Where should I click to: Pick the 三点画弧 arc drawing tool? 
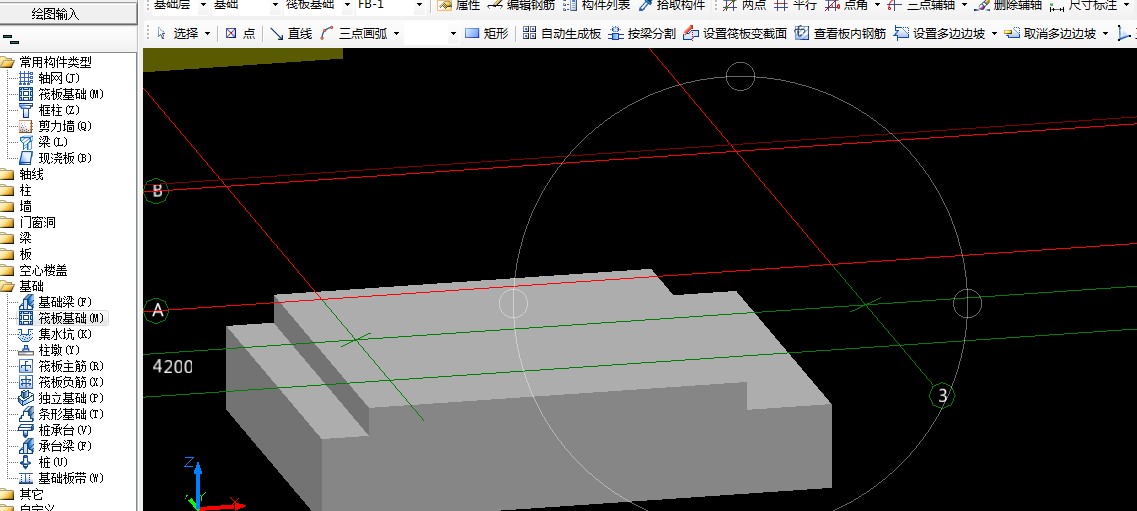click(354, 33)
